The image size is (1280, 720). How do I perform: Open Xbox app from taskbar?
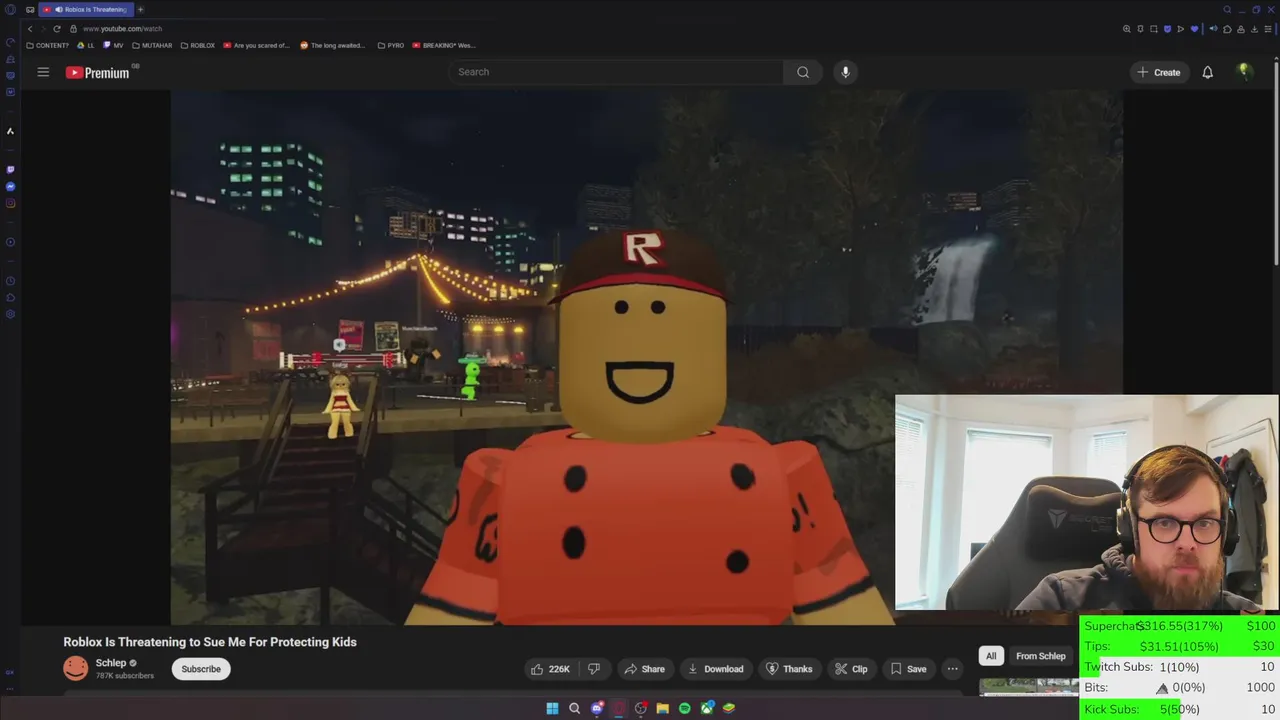pos(707,708)
